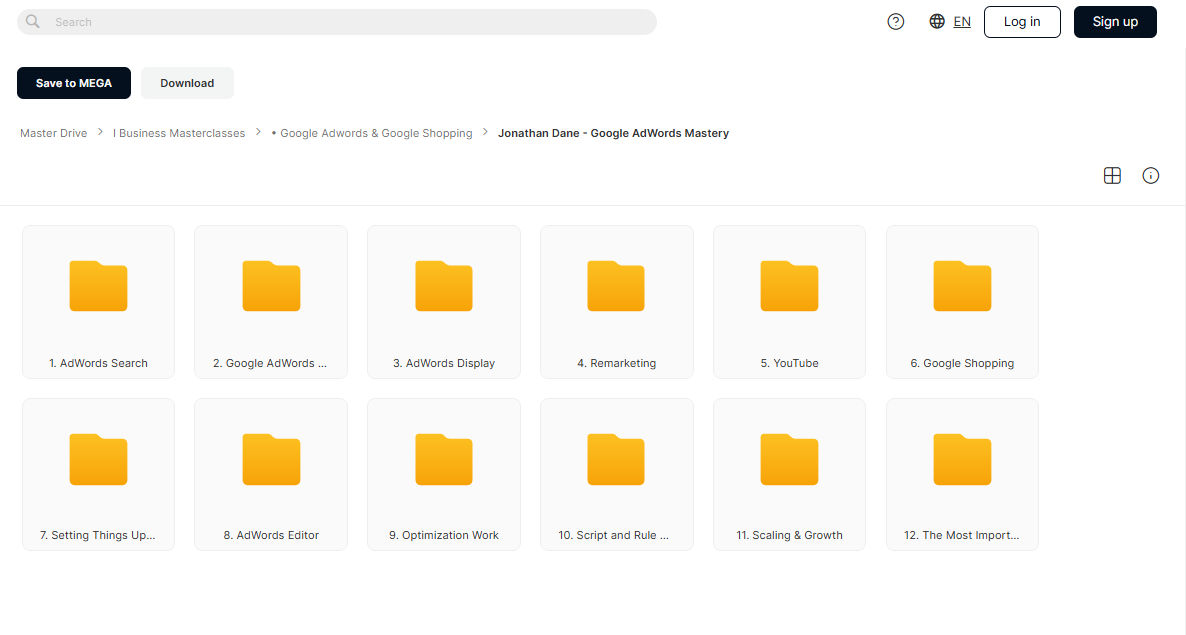Select Jonathan Dane - Google AdWords Mastery breadcrumb
Viewport: 1186px width, 635px height.
(613, 133)
